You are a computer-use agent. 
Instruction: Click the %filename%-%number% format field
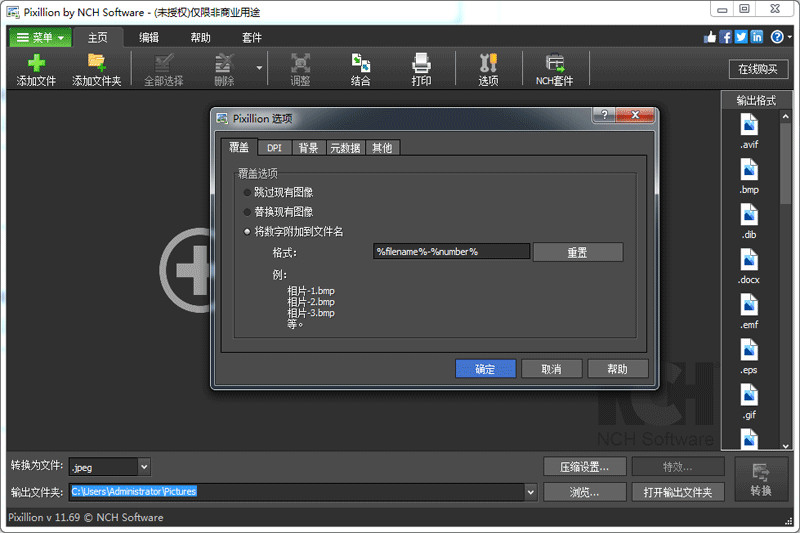451,252
